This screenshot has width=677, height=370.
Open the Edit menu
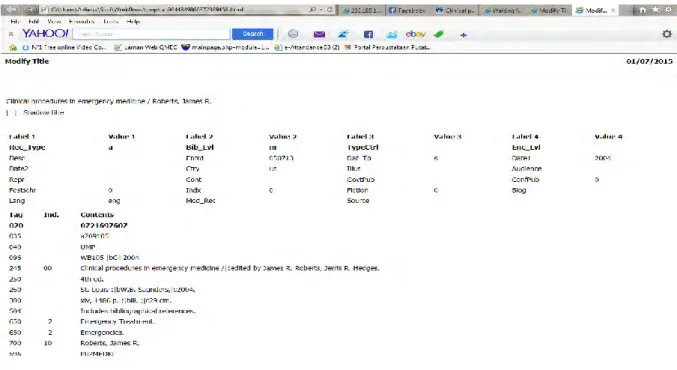[x=33, y=21]
